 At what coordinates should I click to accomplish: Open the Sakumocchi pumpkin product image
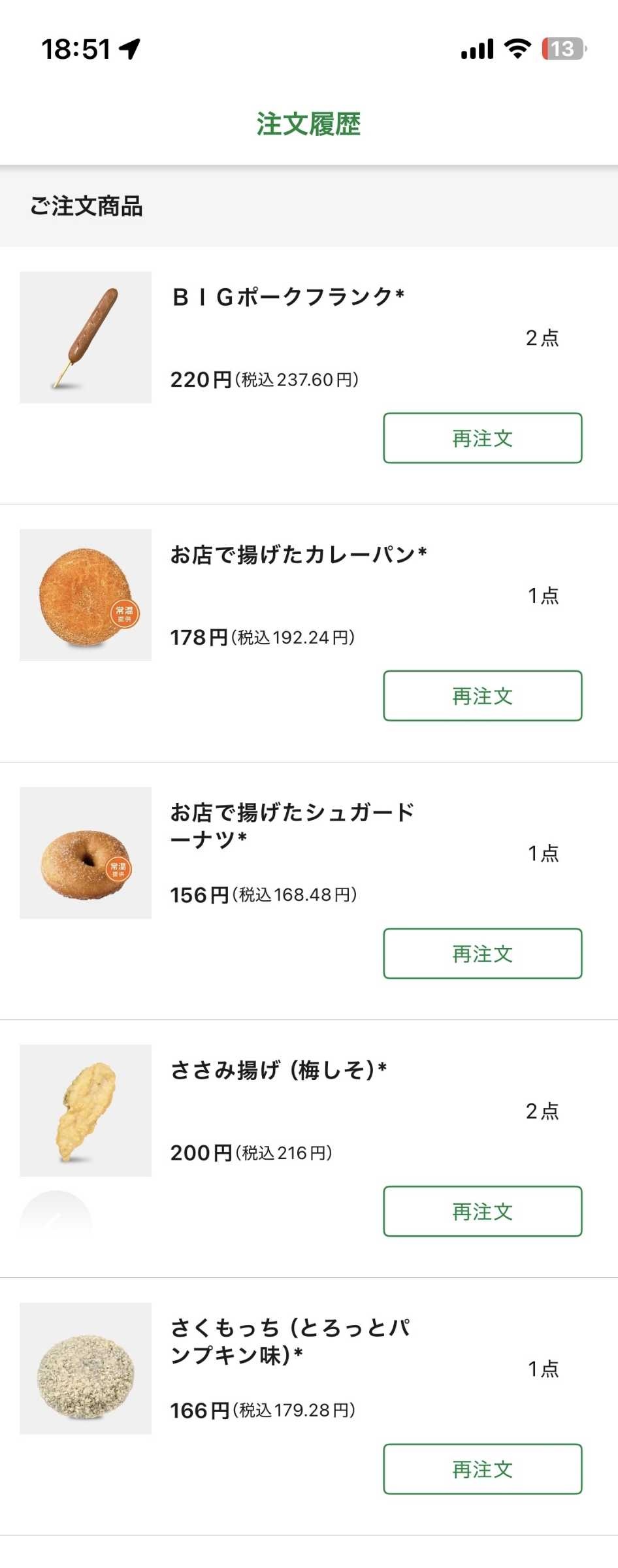(86, 1368)
